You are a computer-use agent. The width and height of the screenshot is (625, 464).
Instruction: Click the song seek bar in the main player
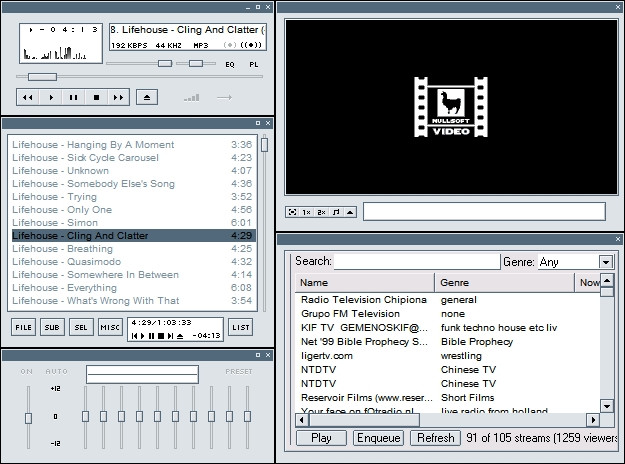click(x=140, y=77)
